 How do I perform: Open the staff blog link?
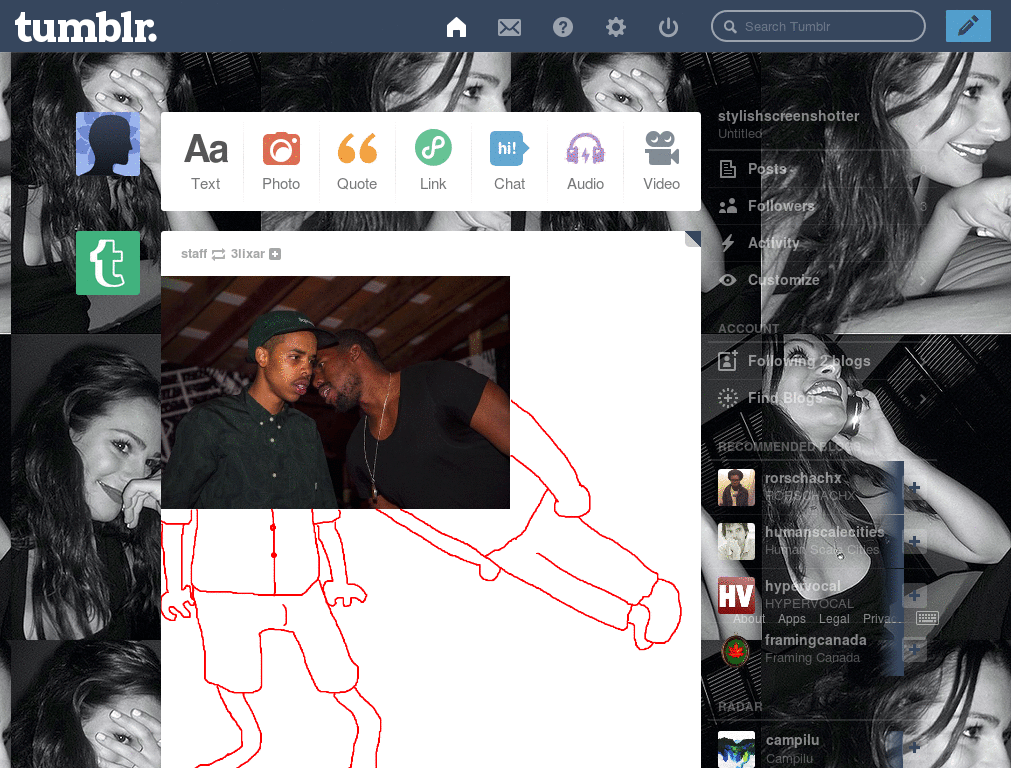coord(193,253)
